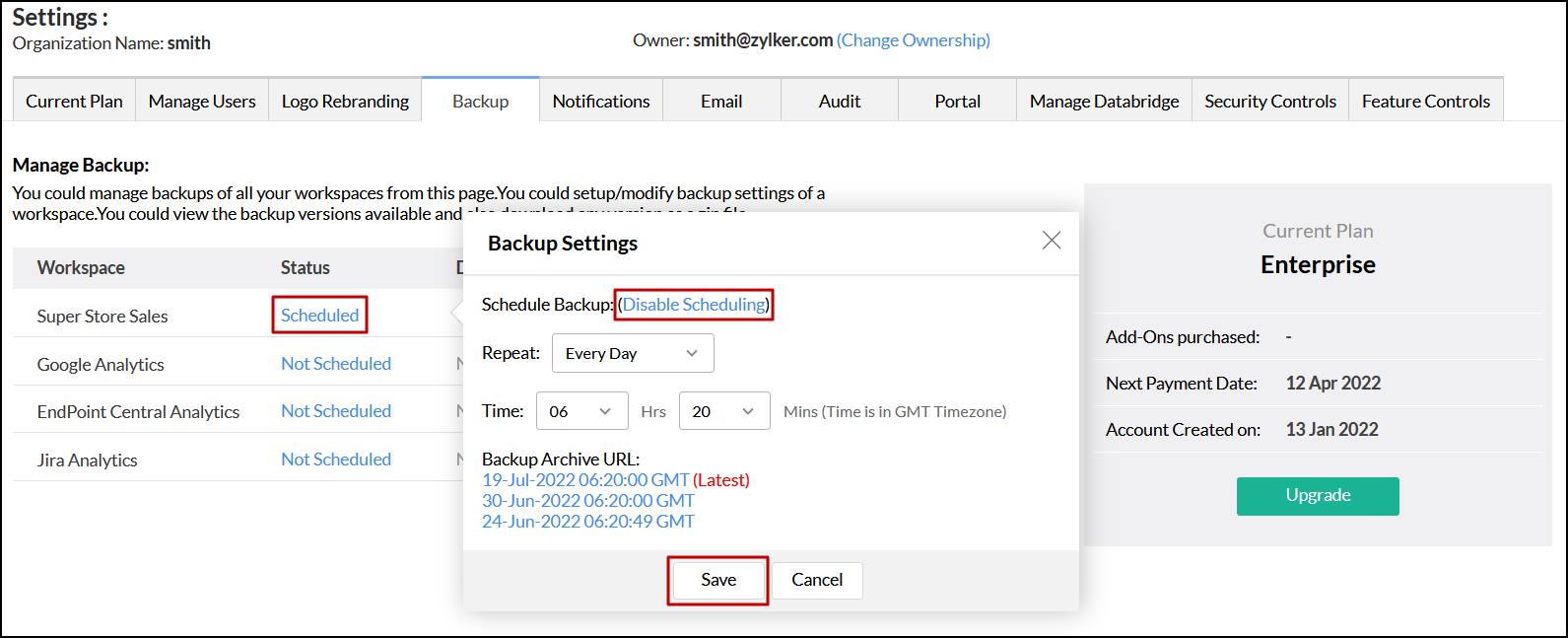Image resolution: width=1568 pixels, height=638 pixels.
Task: Expand the hours dropdown showing 06
Action: click(x=581, y=411)
